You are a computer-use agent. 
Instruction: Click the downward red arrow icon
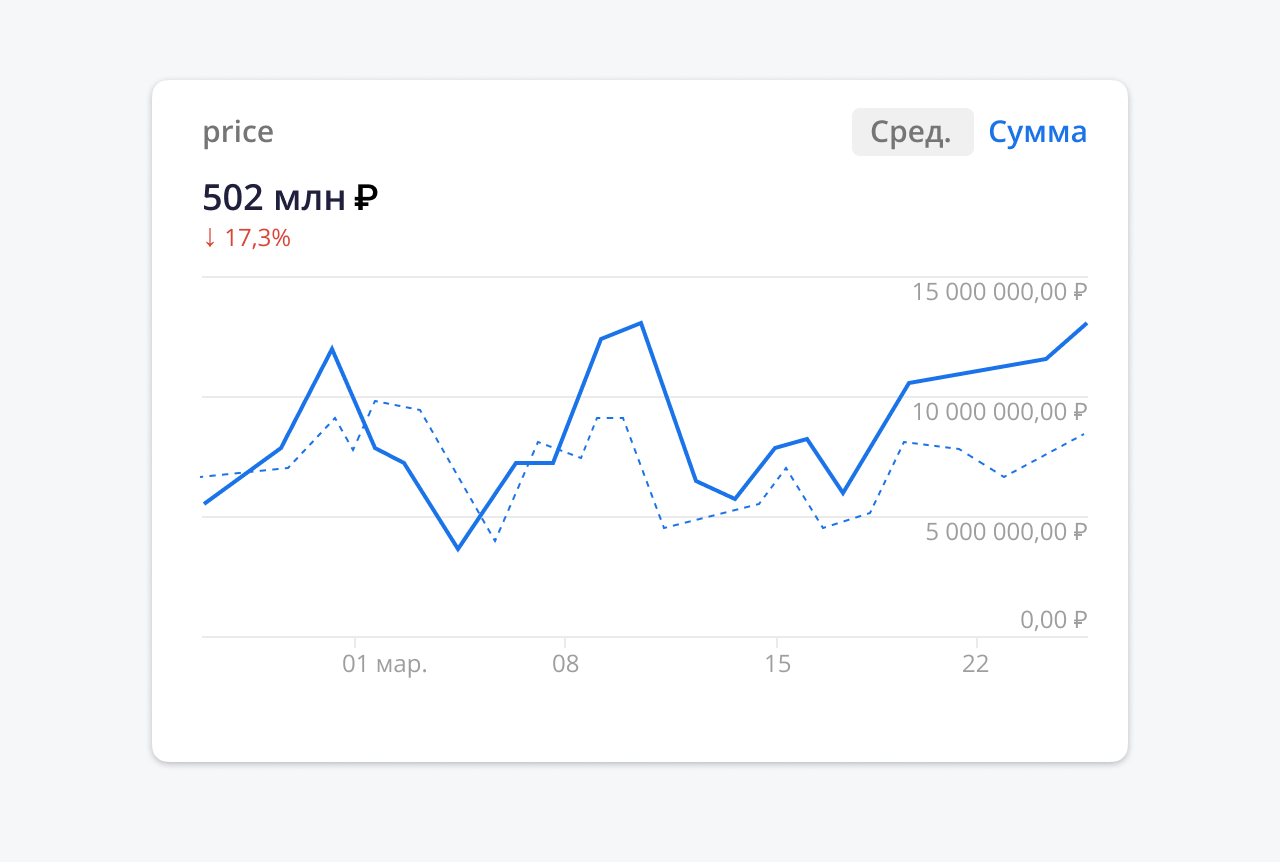(x=209, y=238)
